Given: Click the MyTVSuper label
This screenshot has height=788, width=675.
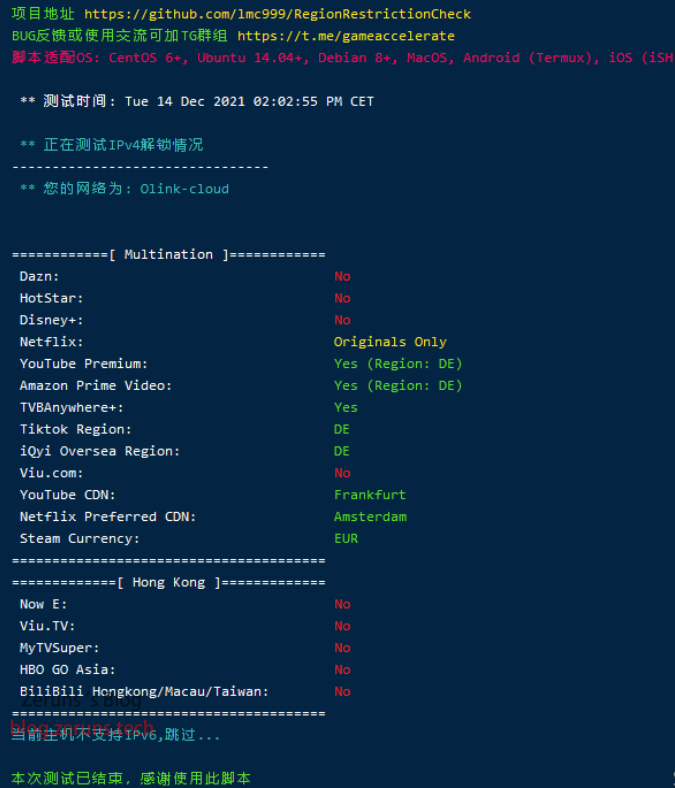Looking at the screenshot, I should pos(59,648).
